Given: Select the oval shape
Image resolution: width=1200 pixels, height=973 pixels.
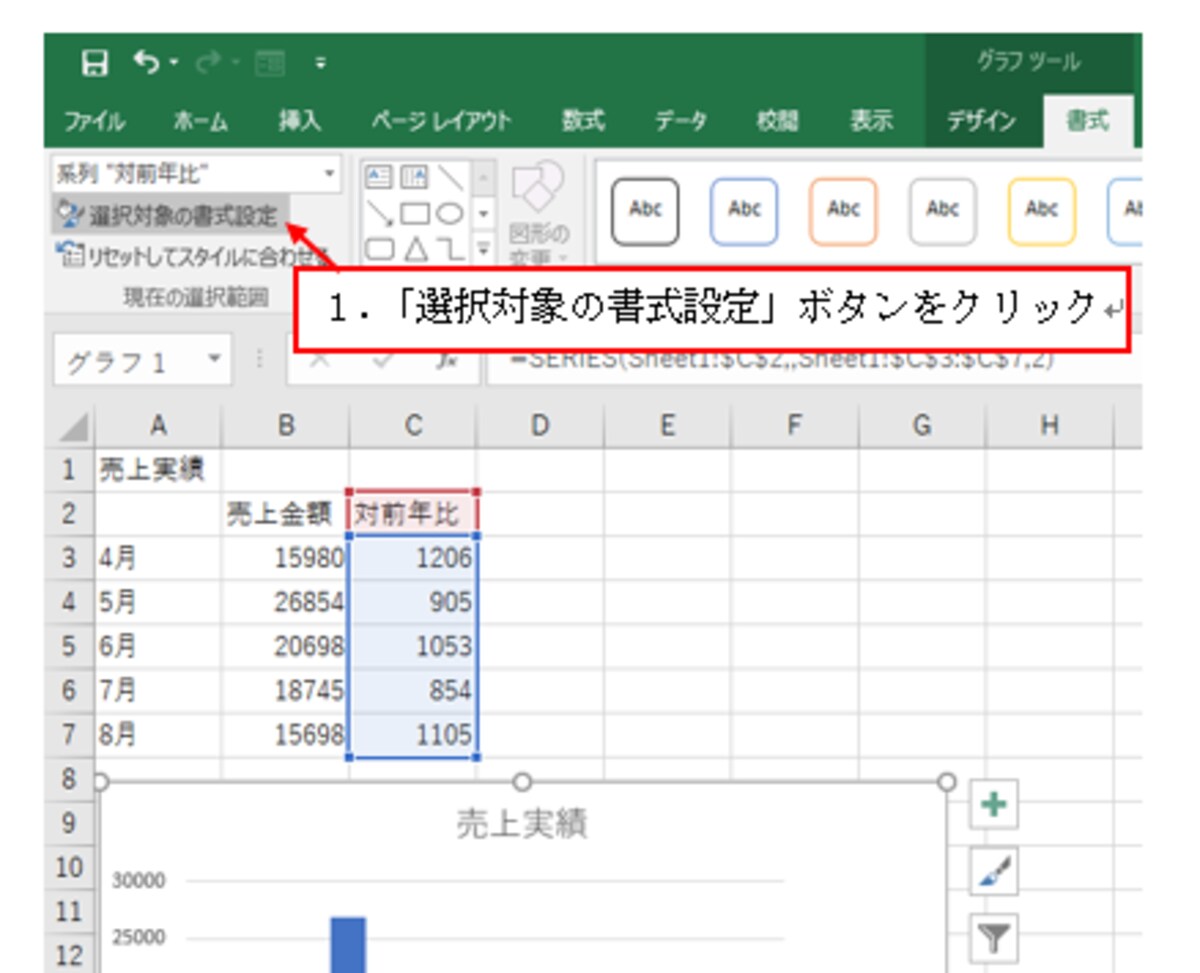Looking at the screenshot, I should point(451,214).
